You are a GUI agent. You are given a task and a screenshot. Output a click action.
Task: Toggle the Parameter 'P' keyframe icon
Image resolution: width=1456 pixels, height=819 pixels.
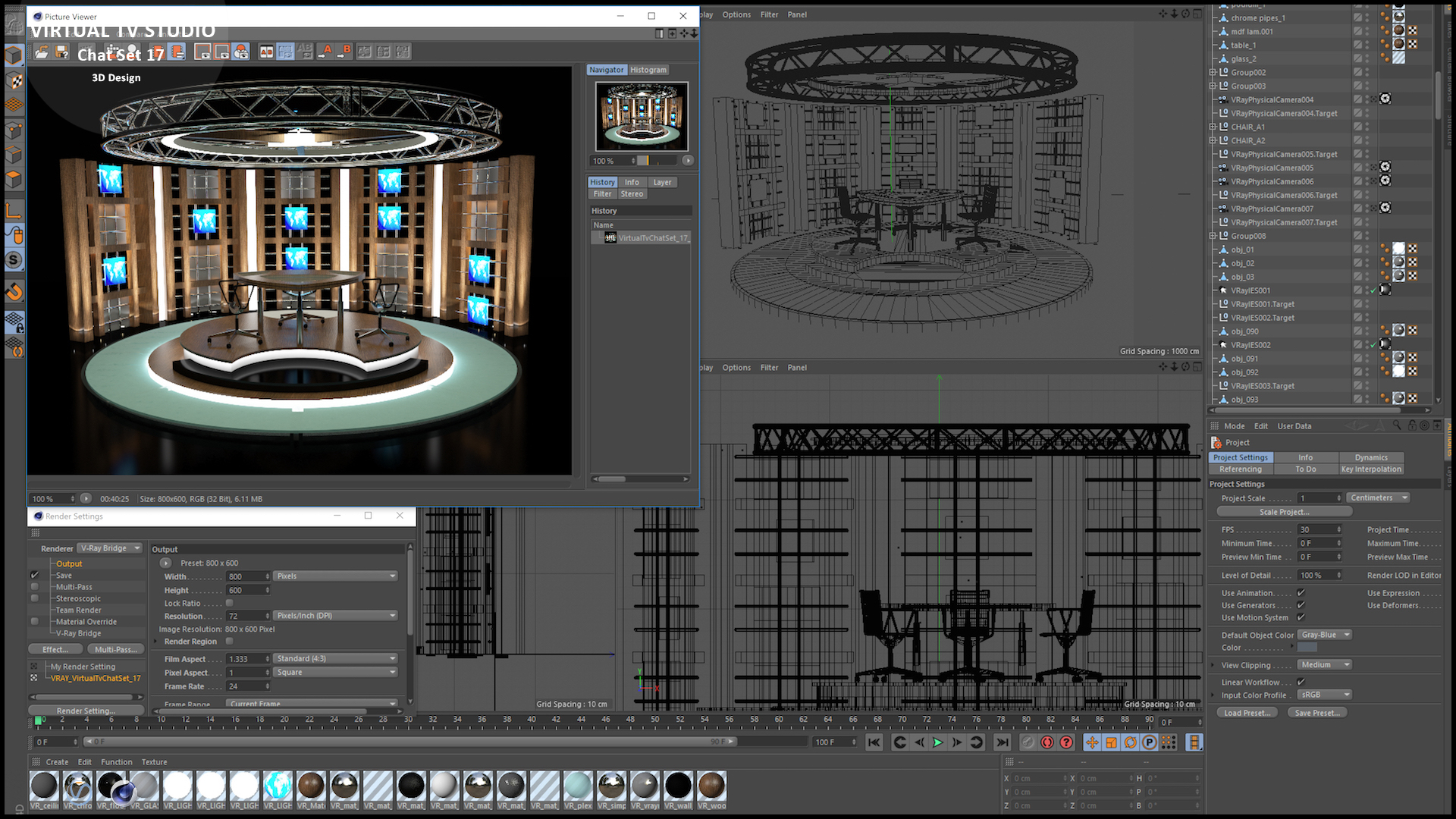click(1150, 742)
